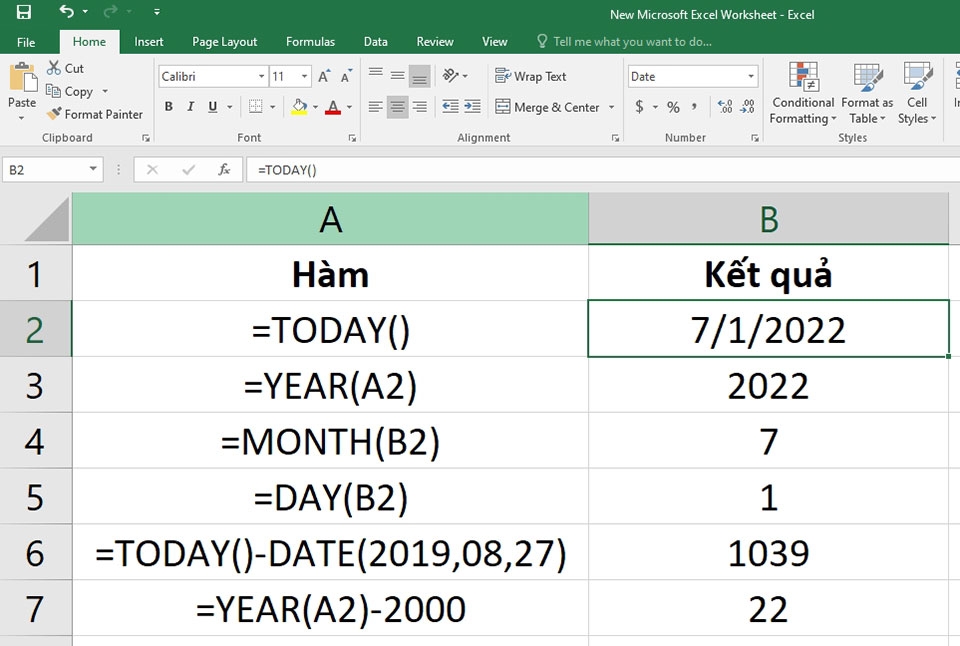Apply the red Font Color

[333, 107]
